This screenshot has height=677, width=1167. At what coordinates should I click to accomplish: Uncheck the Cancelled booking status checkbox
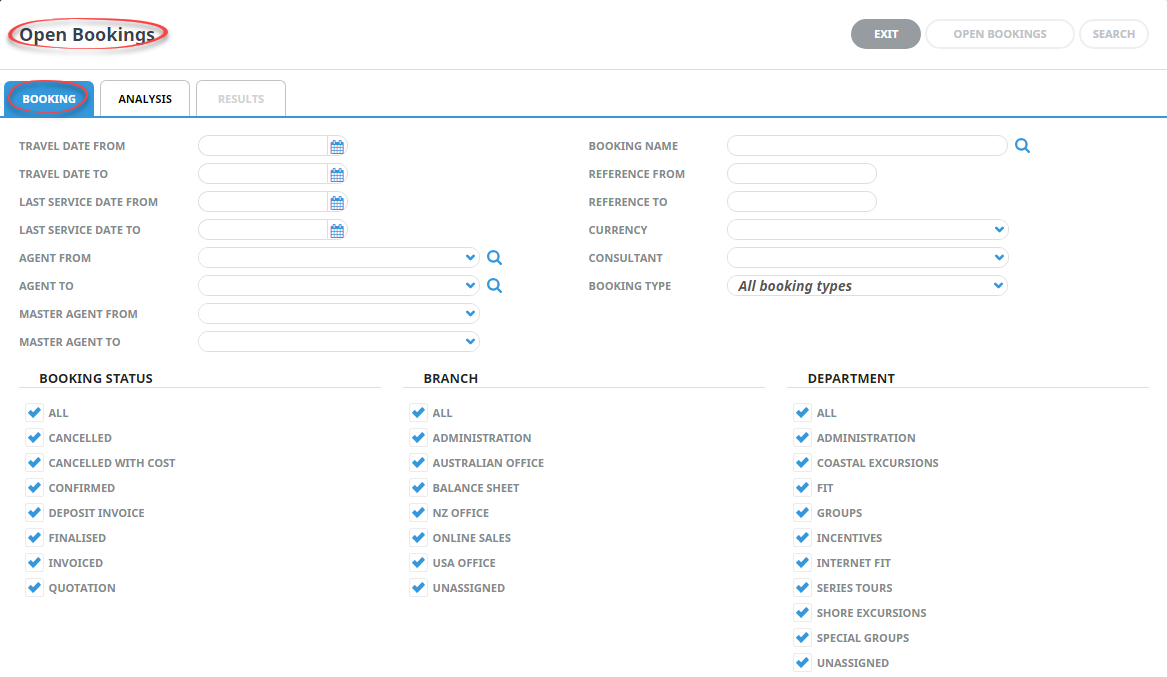click(x=35, y=438)
